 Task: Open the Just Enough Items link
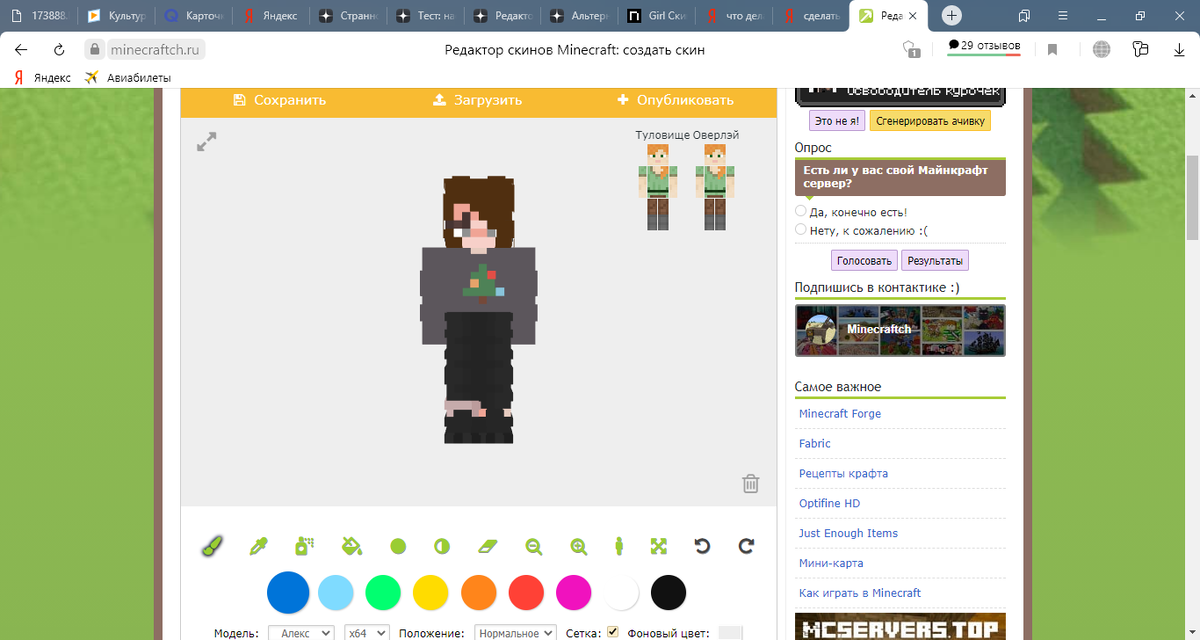coord(848,533)
